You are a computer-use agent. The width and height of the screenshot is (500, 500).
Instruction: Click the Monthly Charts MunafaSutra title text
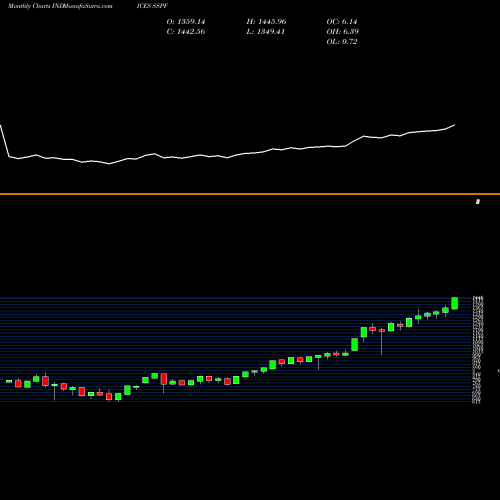60,6
